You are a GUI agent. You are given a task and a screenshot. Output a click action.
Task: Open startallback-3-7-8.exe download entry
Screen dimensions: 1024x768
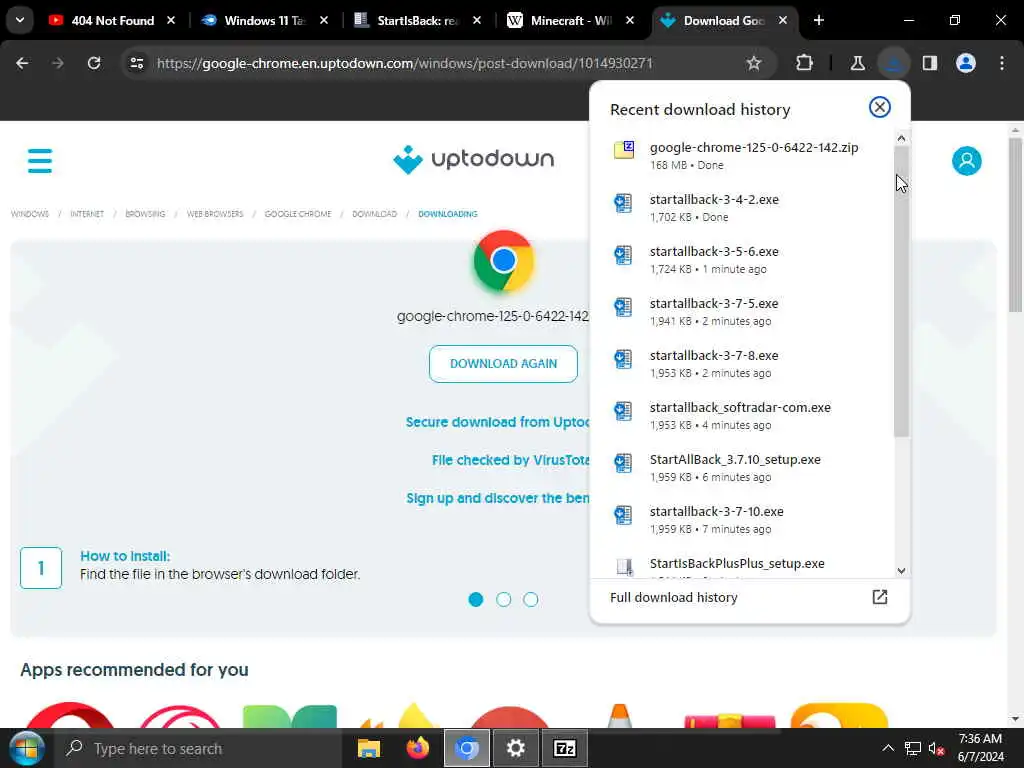pos(742,364)
